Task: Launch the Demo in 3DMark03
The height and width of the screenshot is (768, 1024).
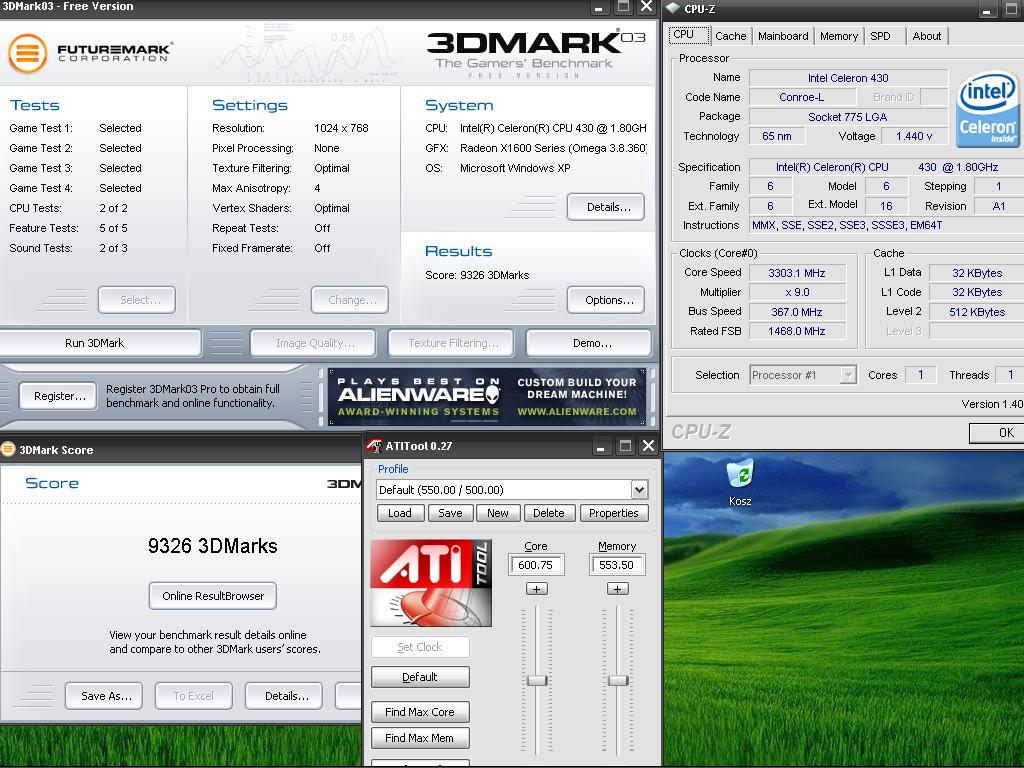Action: (589, 343)
